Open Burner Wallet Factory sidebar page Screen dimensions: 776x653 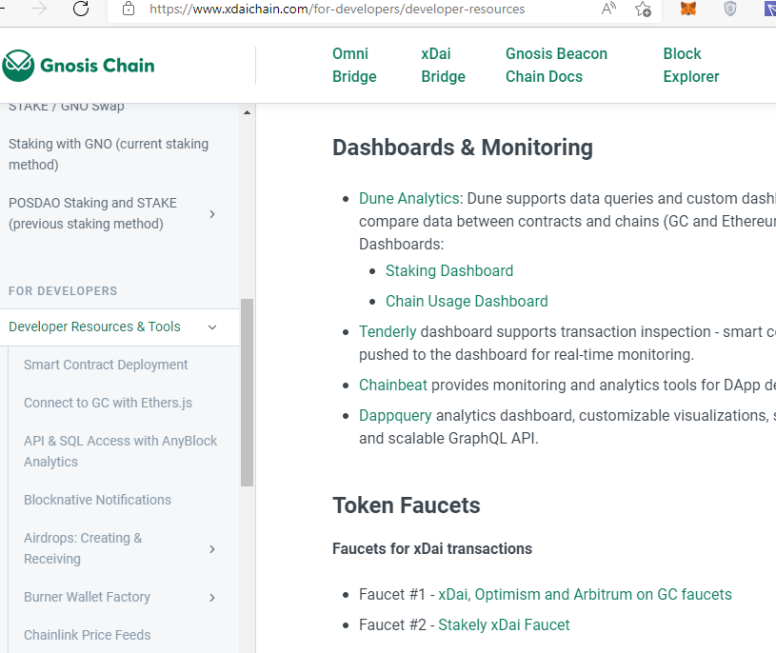(x=87, y=597)
